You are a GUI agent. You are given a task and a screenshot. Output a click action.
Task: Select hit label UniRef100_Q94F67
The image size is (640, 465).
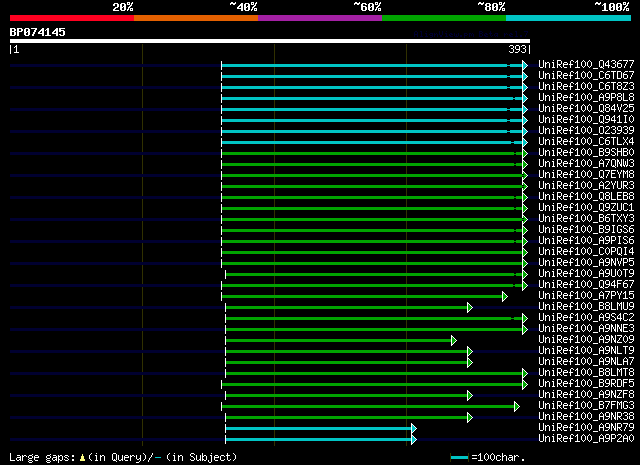[586, 285]
